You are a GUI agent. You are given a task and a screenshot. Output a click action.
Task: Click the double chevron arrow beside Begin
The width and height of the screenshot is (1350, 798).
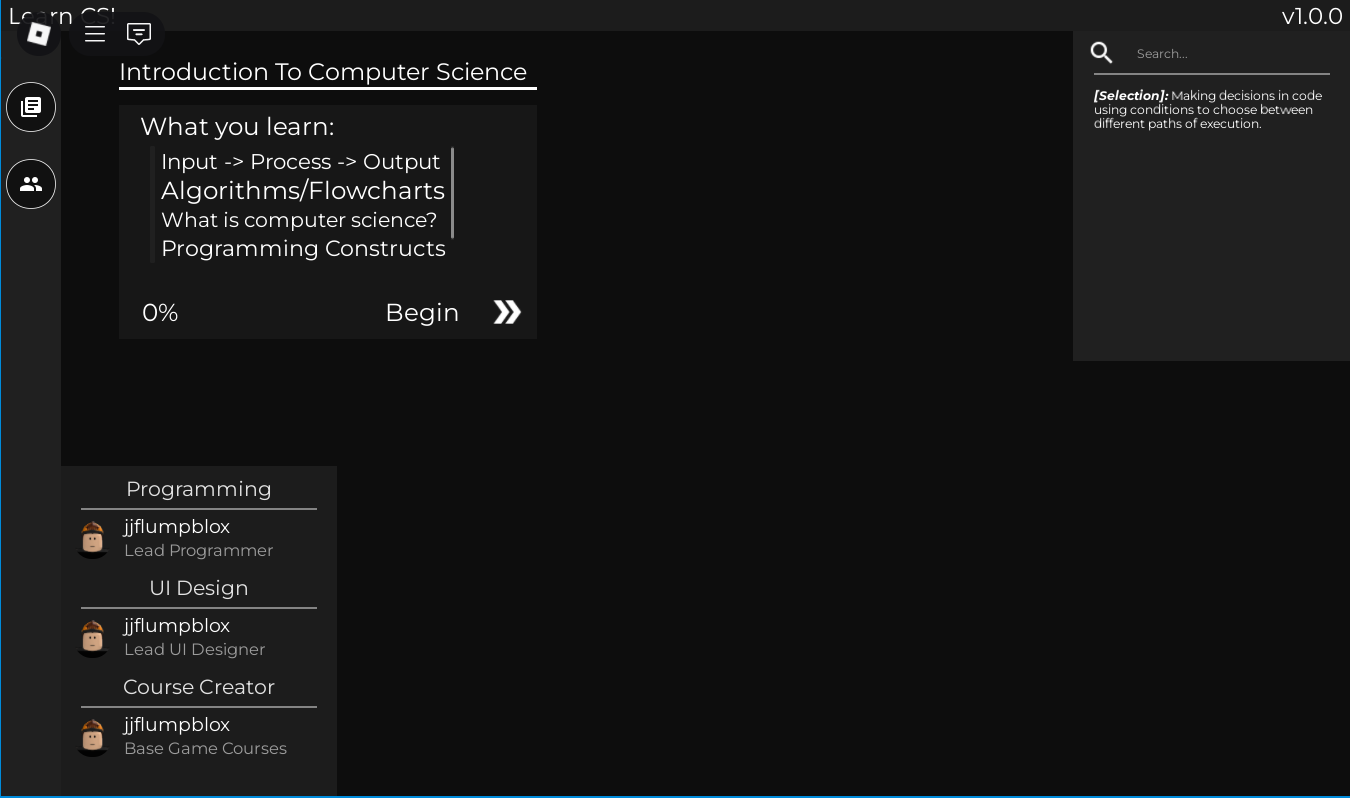coord(507,313)
